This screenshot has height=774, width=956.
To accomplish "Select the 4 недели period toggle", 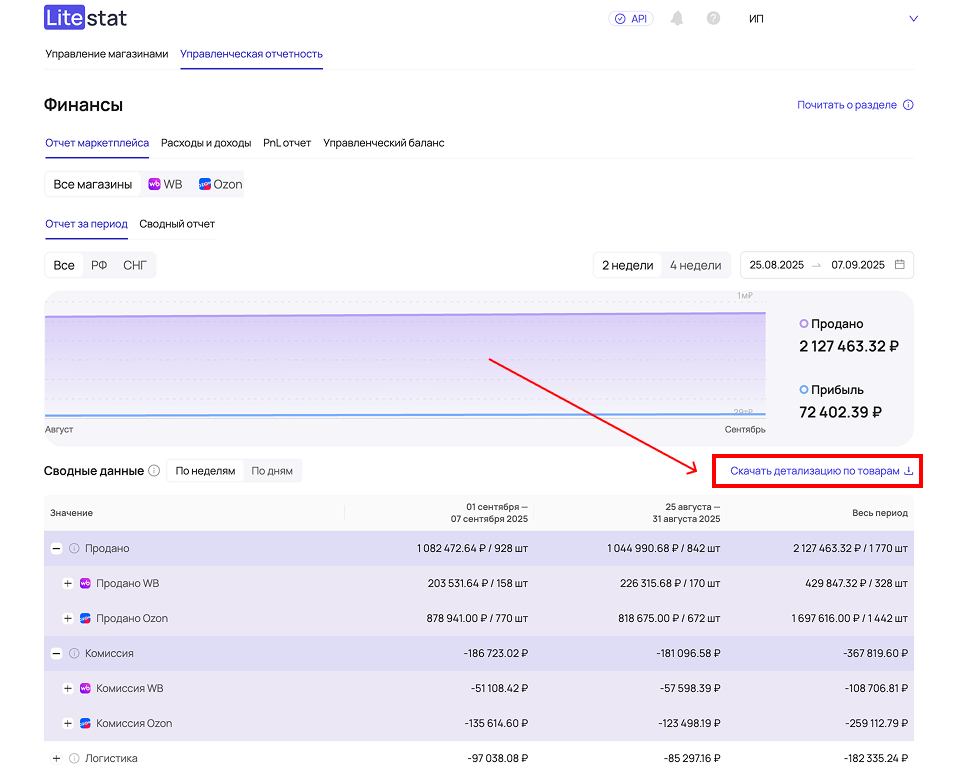I will (695, 265).
